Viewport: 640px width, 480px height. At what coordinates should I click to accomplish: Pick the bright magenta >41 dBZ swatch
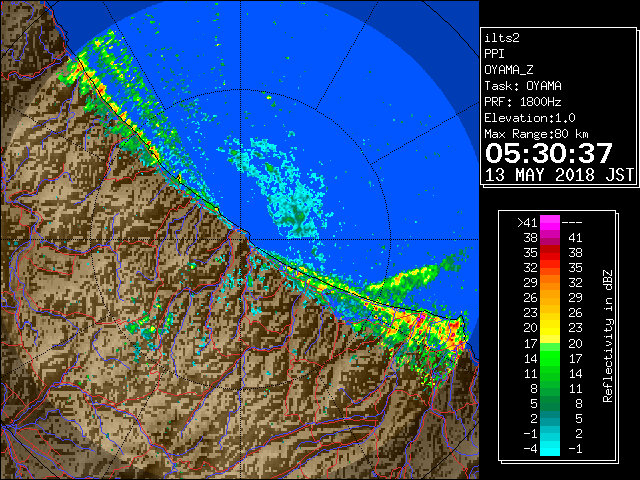click(550, 223)
